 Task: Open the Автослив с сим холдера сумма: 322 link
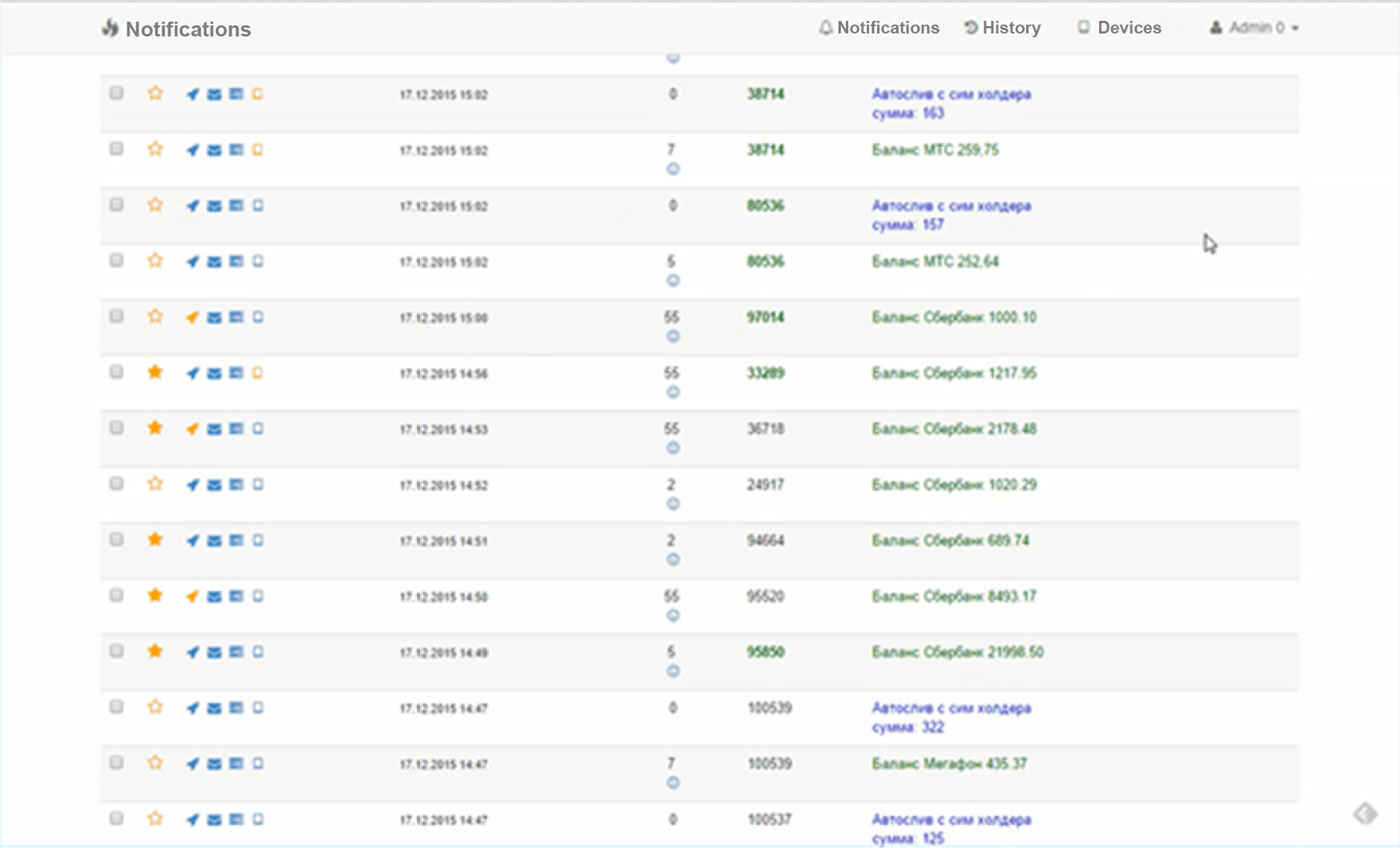(x=951, y=717)
